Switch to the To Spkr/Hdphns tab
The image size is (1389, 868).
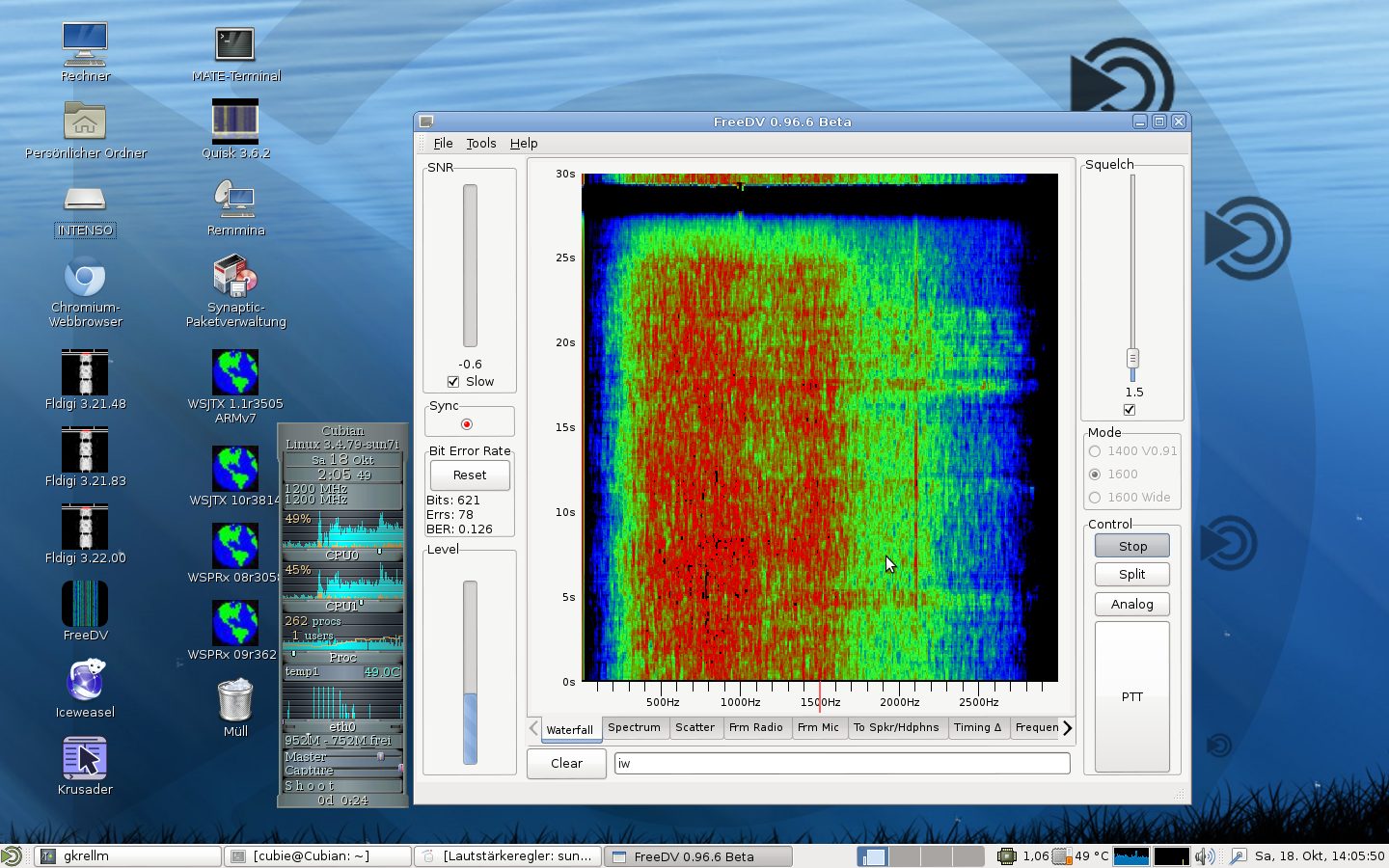click(x=896, y=728)
